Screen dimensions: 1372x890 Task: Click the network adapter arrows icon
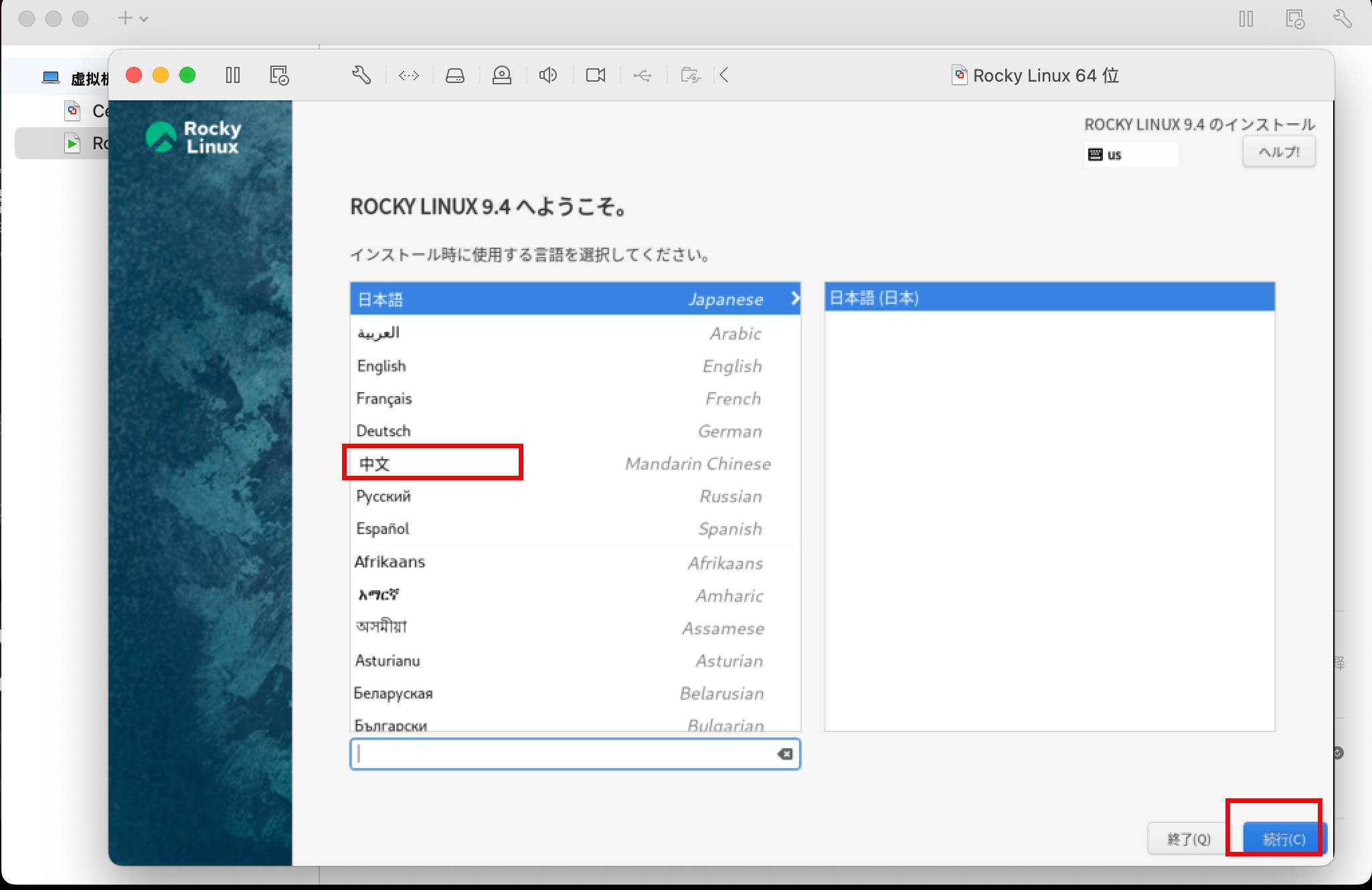point(409,76)
